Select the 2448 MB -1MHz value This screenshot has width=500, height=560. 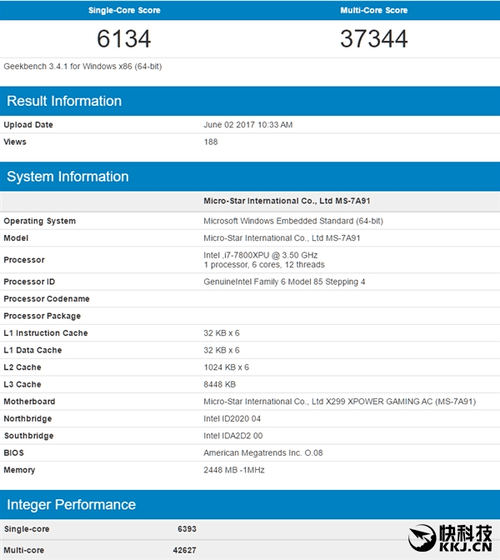coord(234,470)
